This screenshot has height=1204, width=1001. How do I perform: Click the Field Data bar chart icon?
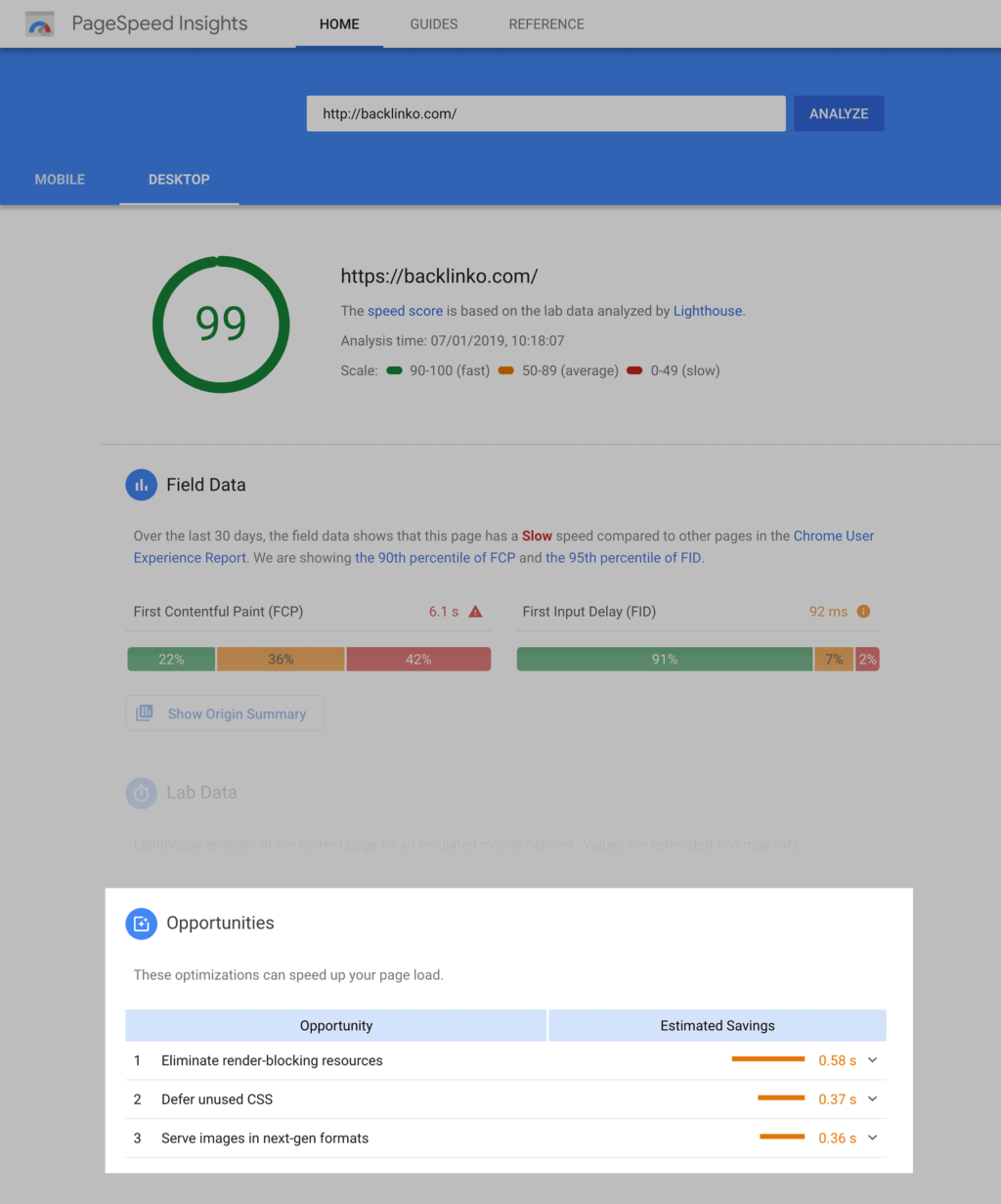(x=141, y=485)
